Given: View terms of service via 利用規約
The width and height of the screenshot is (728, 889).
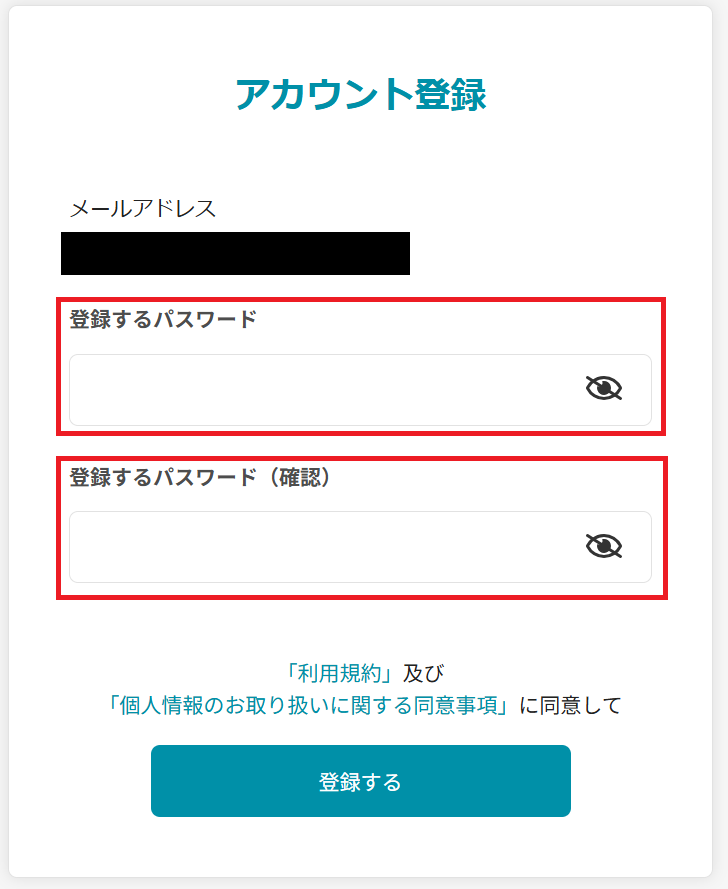Looking at the screenshot, I should 340,674.
